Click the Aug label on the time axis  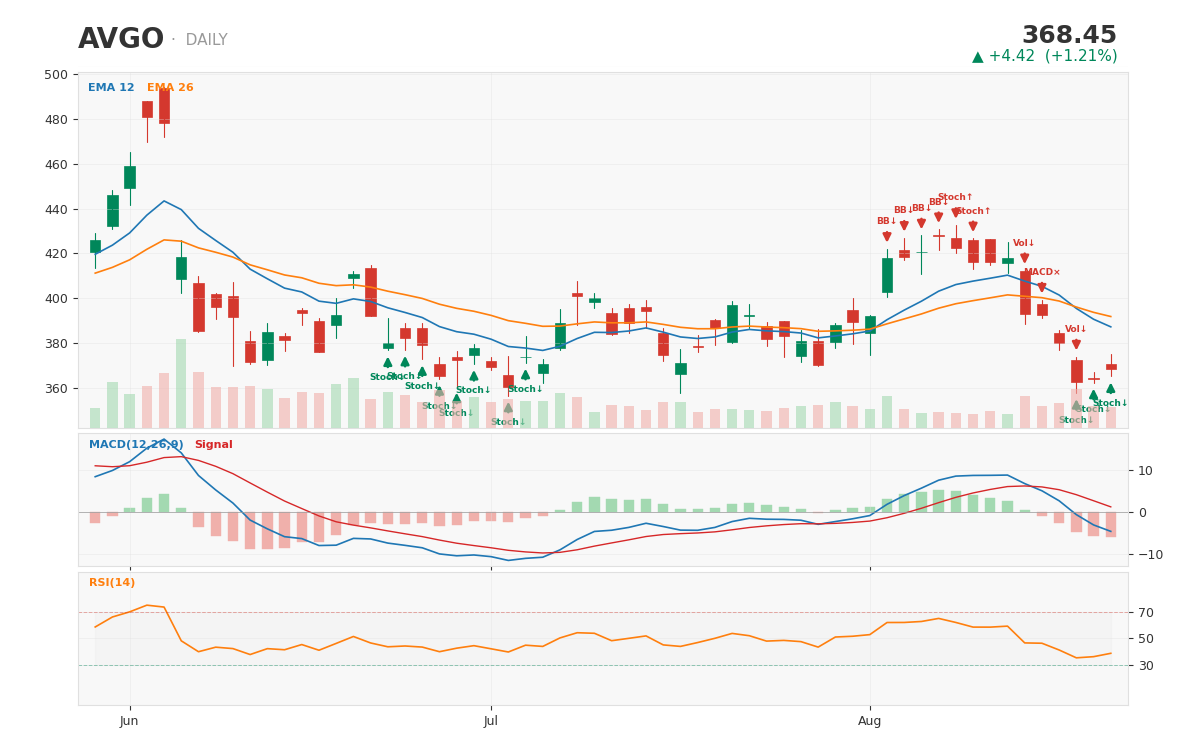click(x=870, y=721)
